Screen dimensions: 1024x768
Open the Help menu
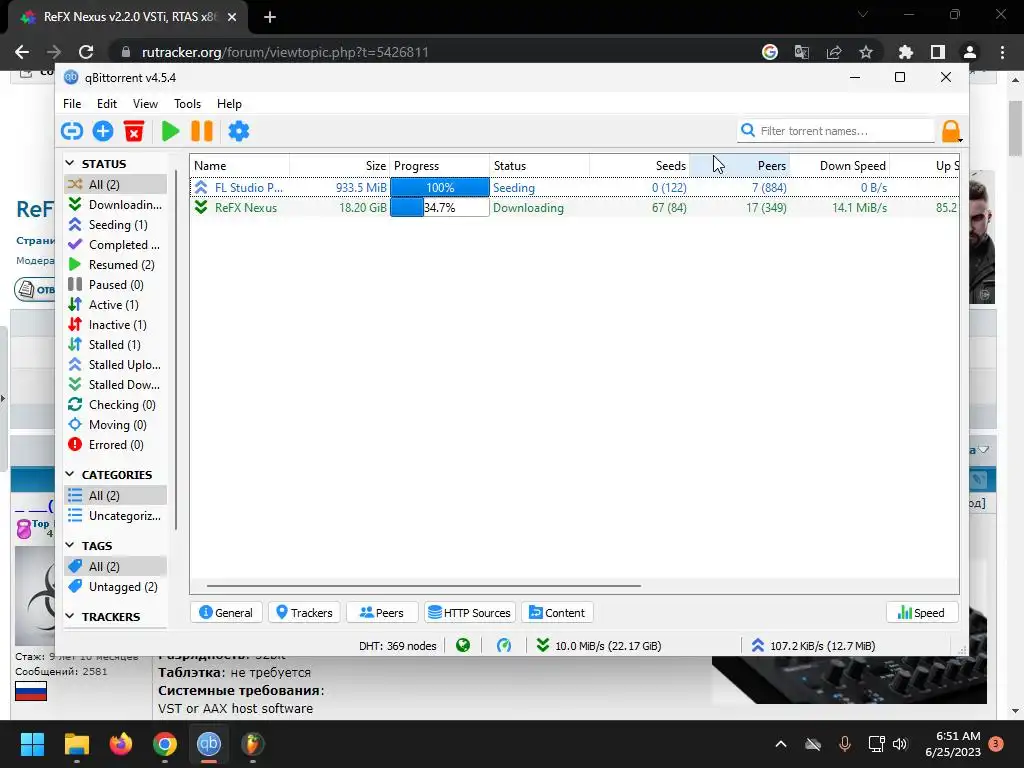(x=229, y=104)
